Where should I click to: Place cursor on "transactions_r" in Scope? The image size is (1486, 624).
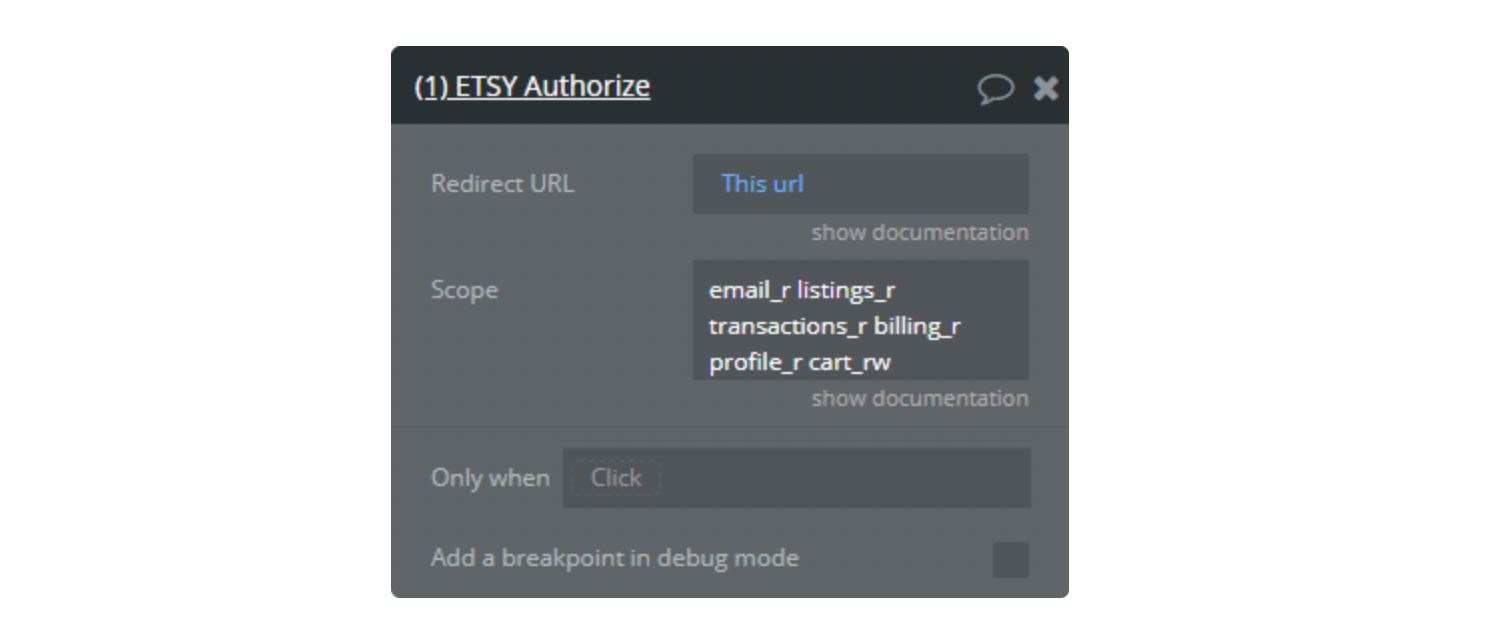tap(788, 327)
